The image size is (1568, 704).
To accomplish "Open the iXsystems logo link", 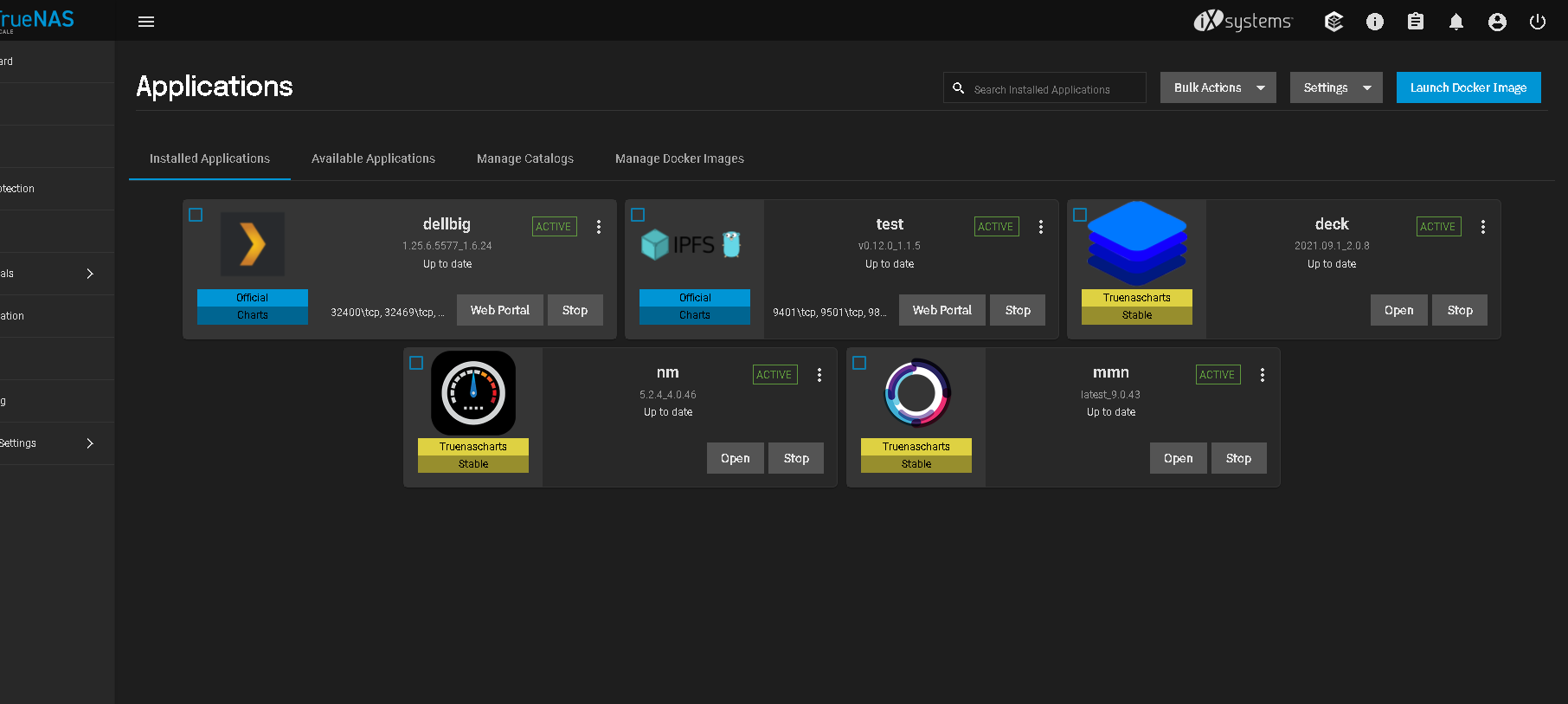I will tap(1243, 21).
